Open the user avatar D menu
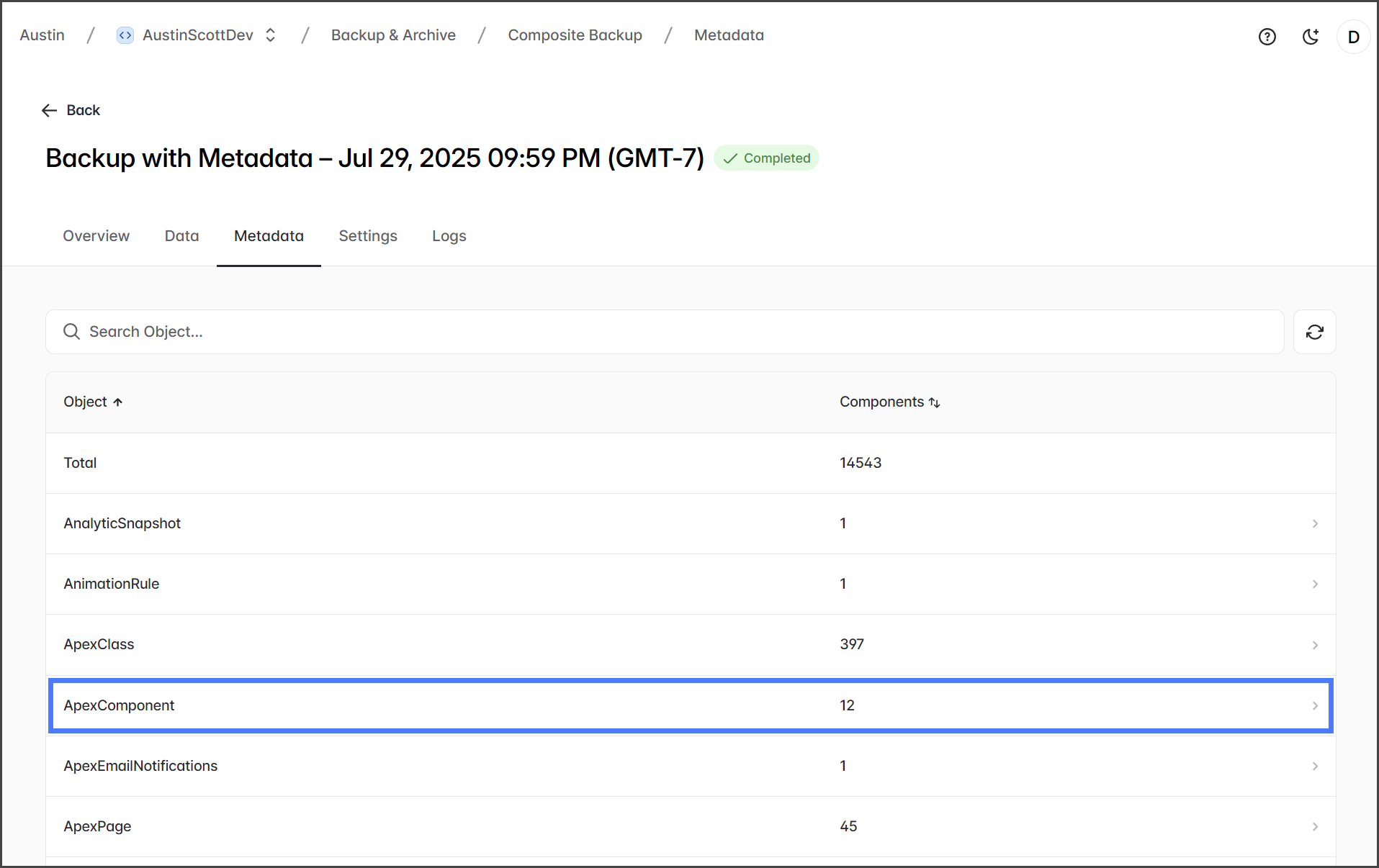Viewport: 1379px width, 868px height. pos(1353,37)
